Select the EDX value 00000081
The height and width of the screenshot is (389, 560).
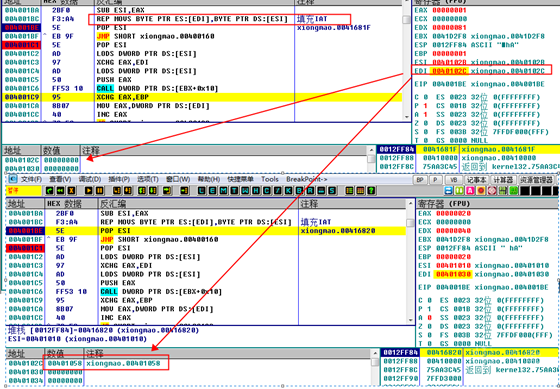[x=449, y=28]
